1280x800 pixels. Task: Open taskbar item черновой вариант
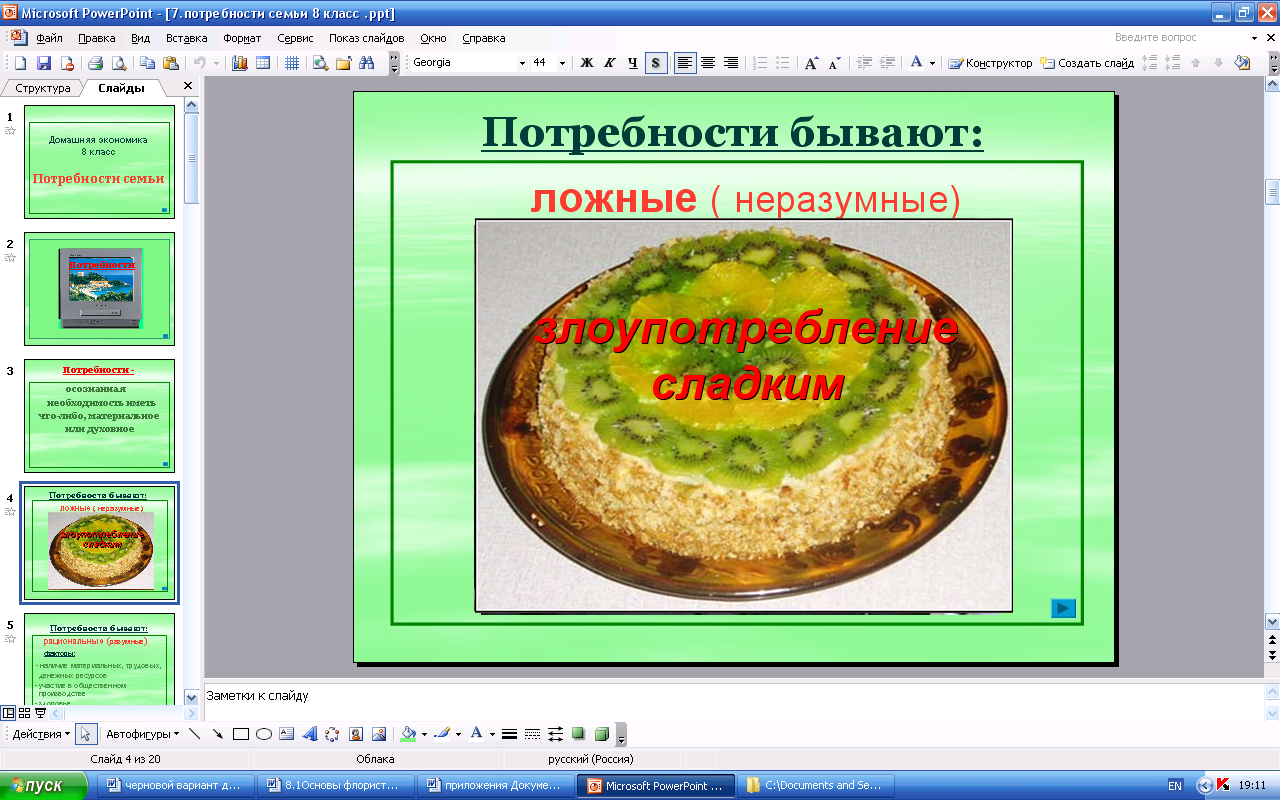pos(174,786)
